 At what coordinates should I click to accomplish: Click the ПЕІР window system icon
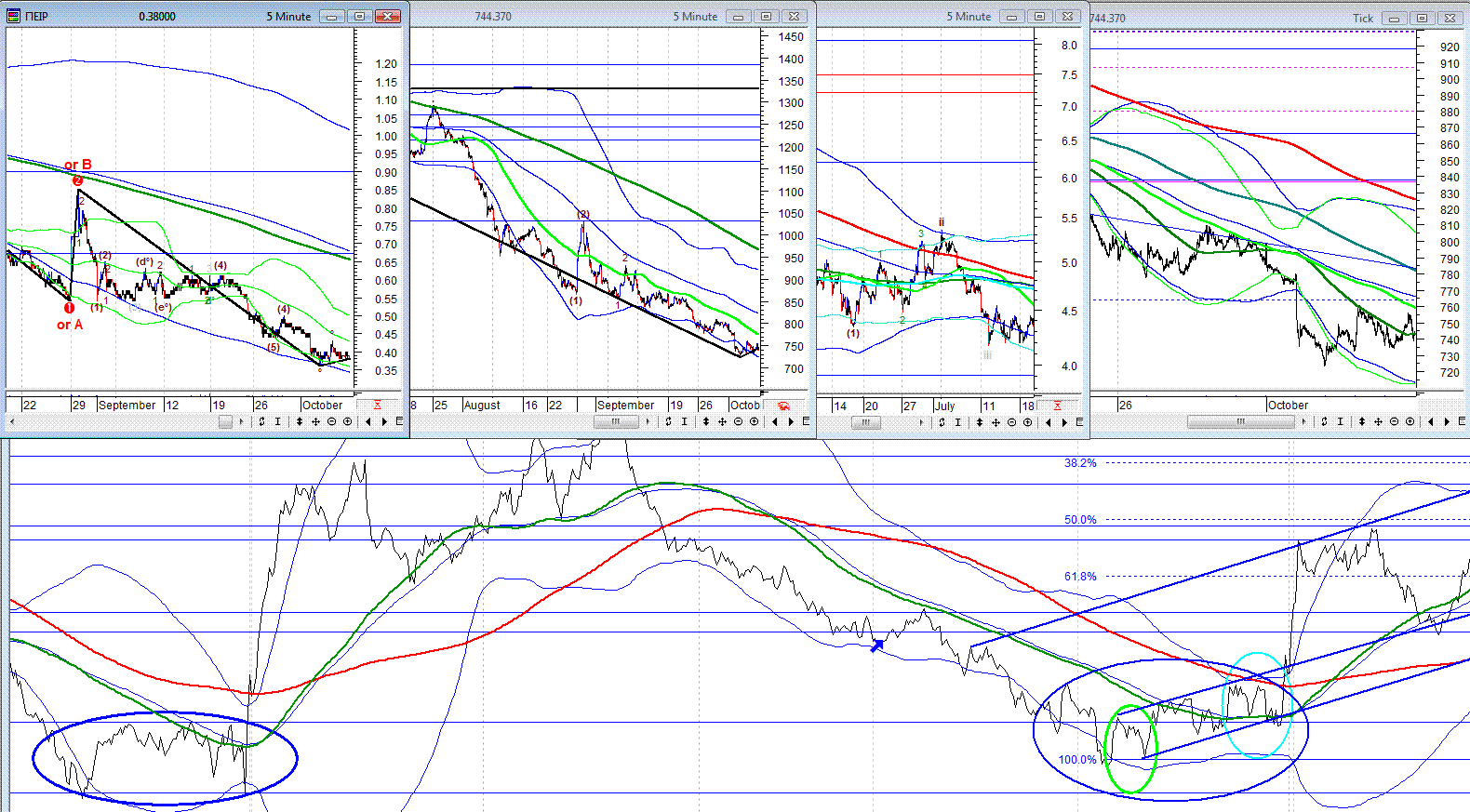(14, 16)
